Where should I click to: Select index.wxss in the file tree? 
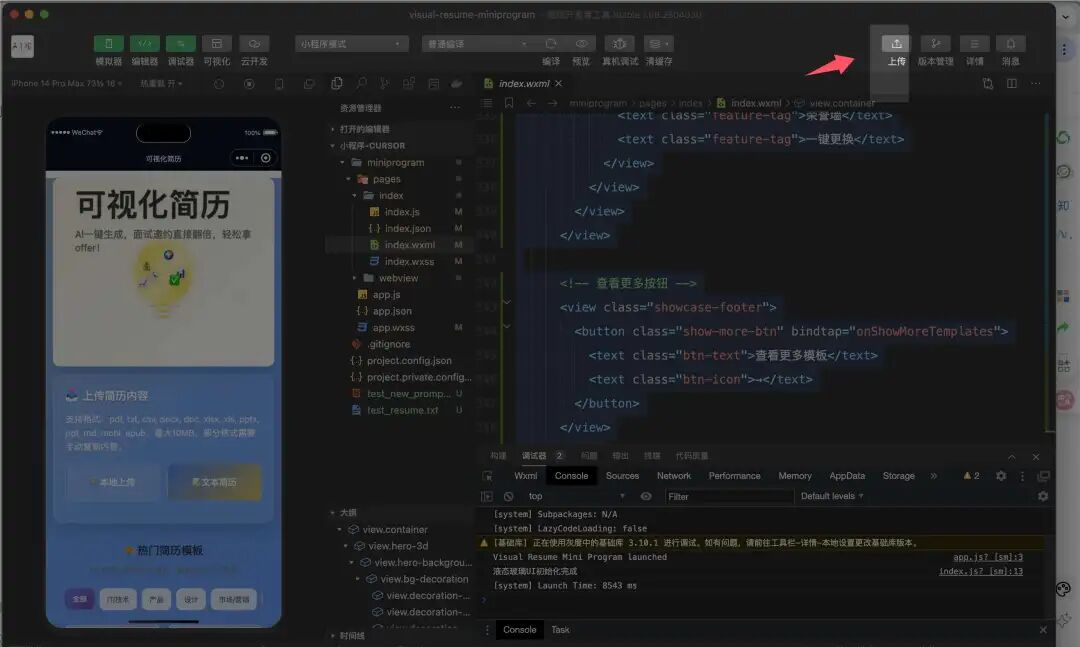409,261
